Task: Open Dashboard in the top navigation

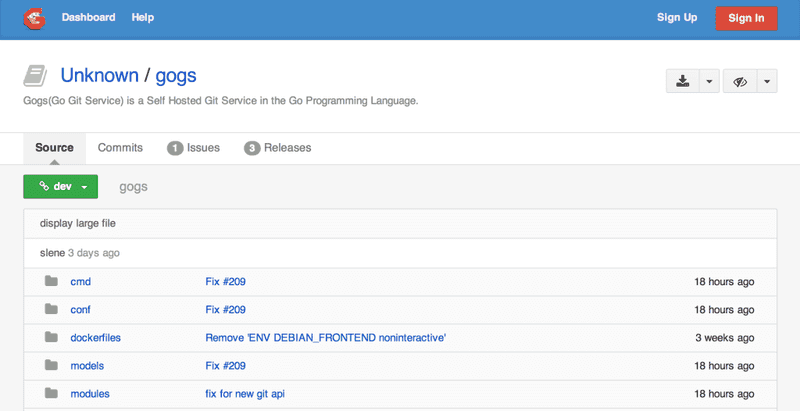Action: (x=88, y=18)
